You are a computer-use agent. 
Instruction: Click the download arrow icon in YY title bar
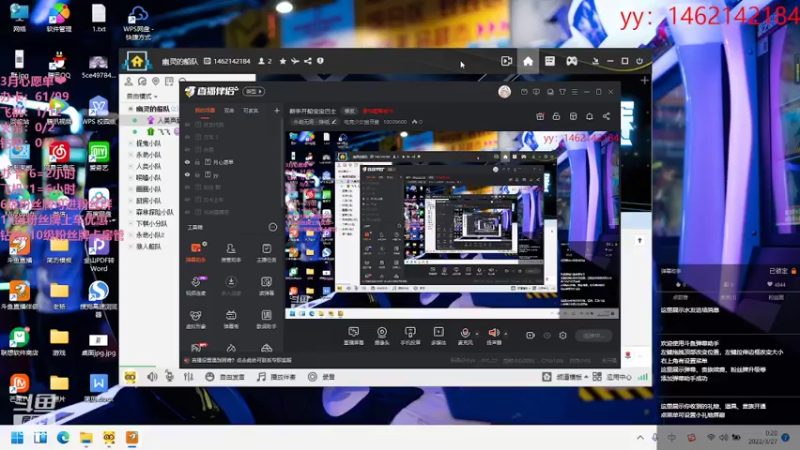pos(595,61)
